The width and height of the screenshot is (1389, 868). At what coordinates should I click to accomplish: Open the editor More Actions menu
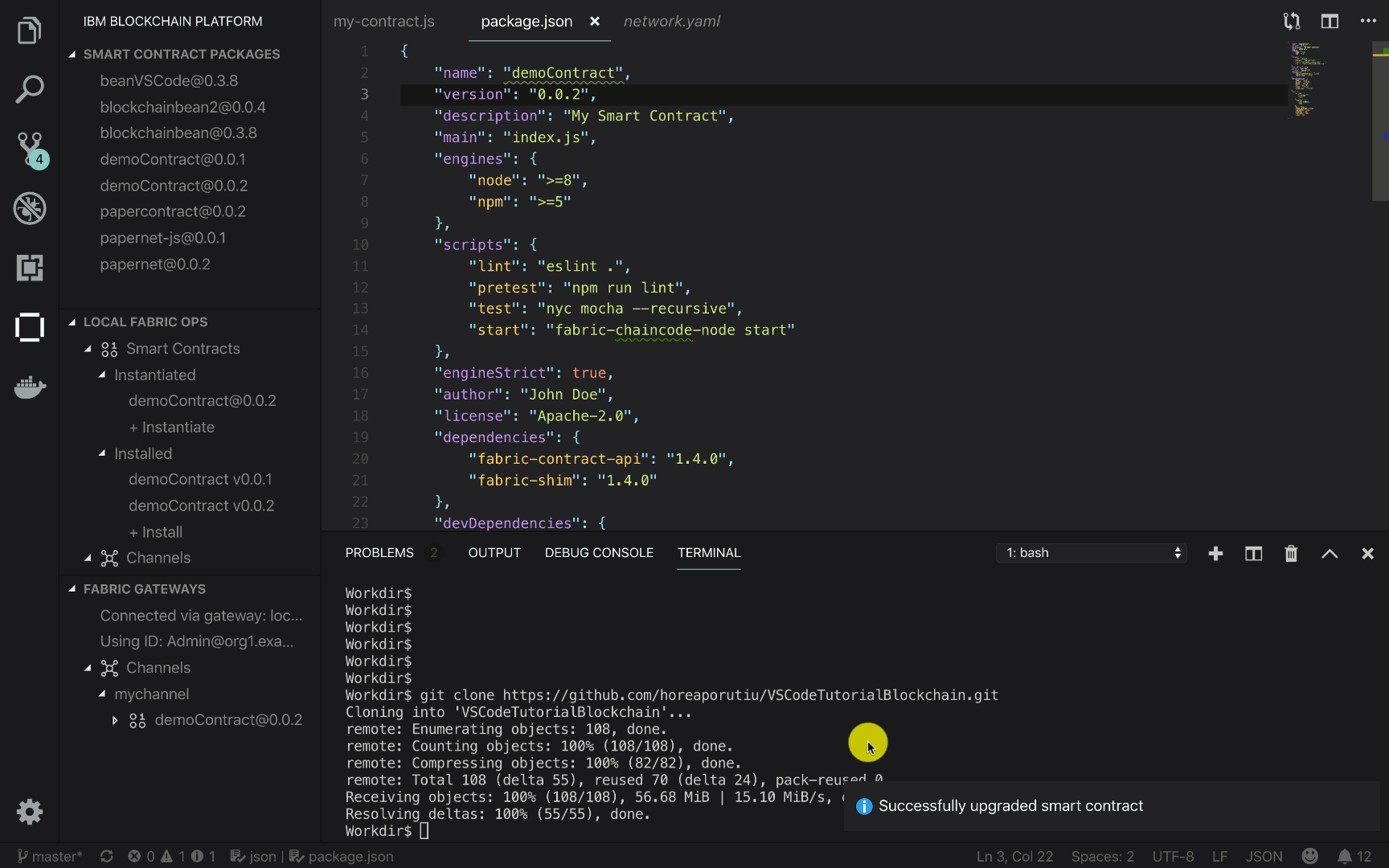click(1368, 21)
